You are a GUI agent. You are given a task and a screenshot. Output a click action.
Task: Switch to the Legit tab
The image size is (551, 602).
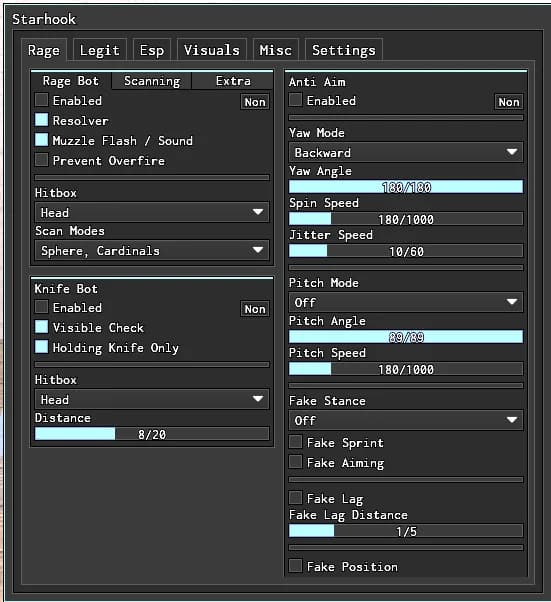(x=99, y=50)
